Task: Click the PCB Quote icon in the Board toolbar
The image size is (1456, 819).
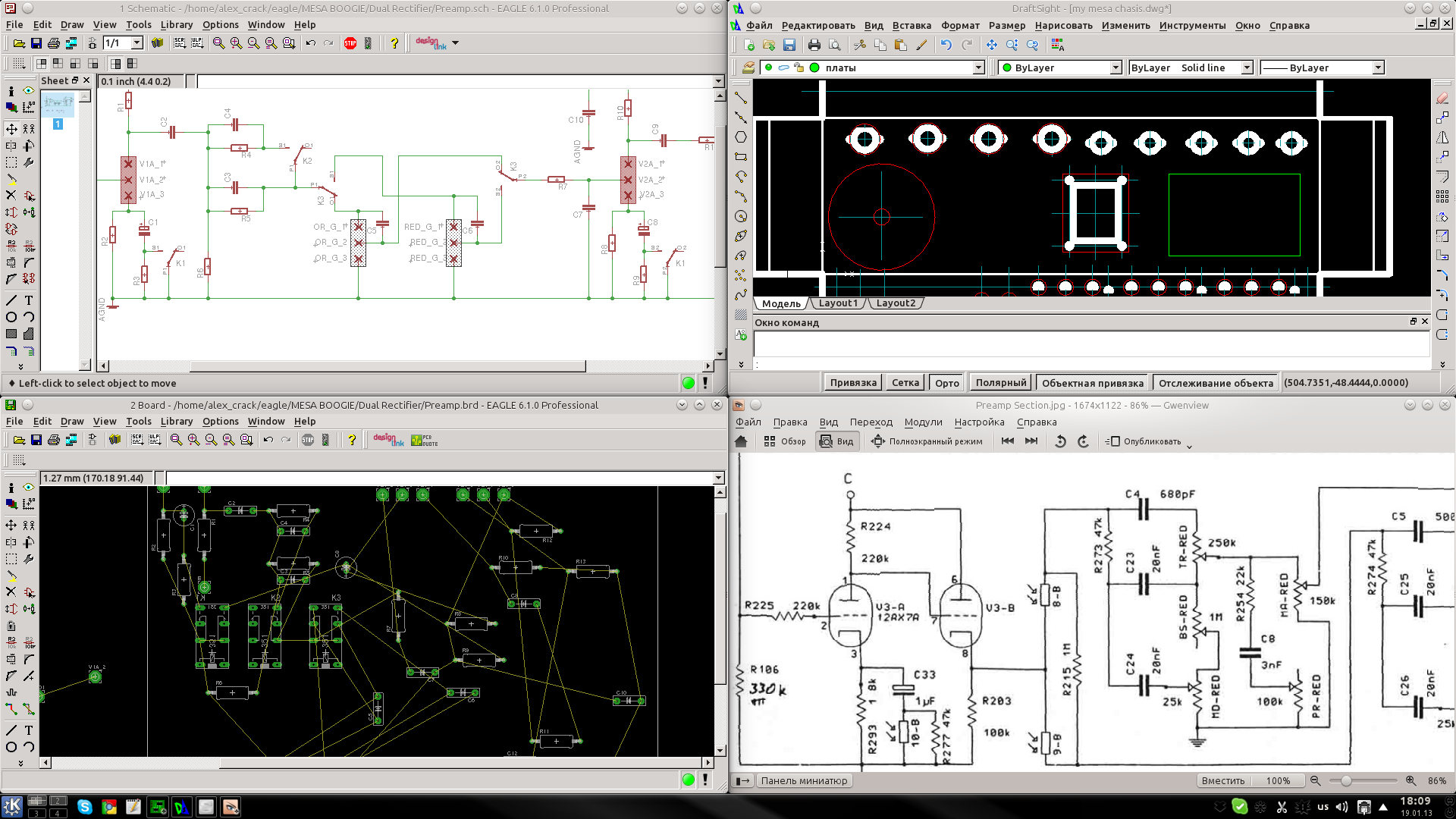Action: point(424,440)
